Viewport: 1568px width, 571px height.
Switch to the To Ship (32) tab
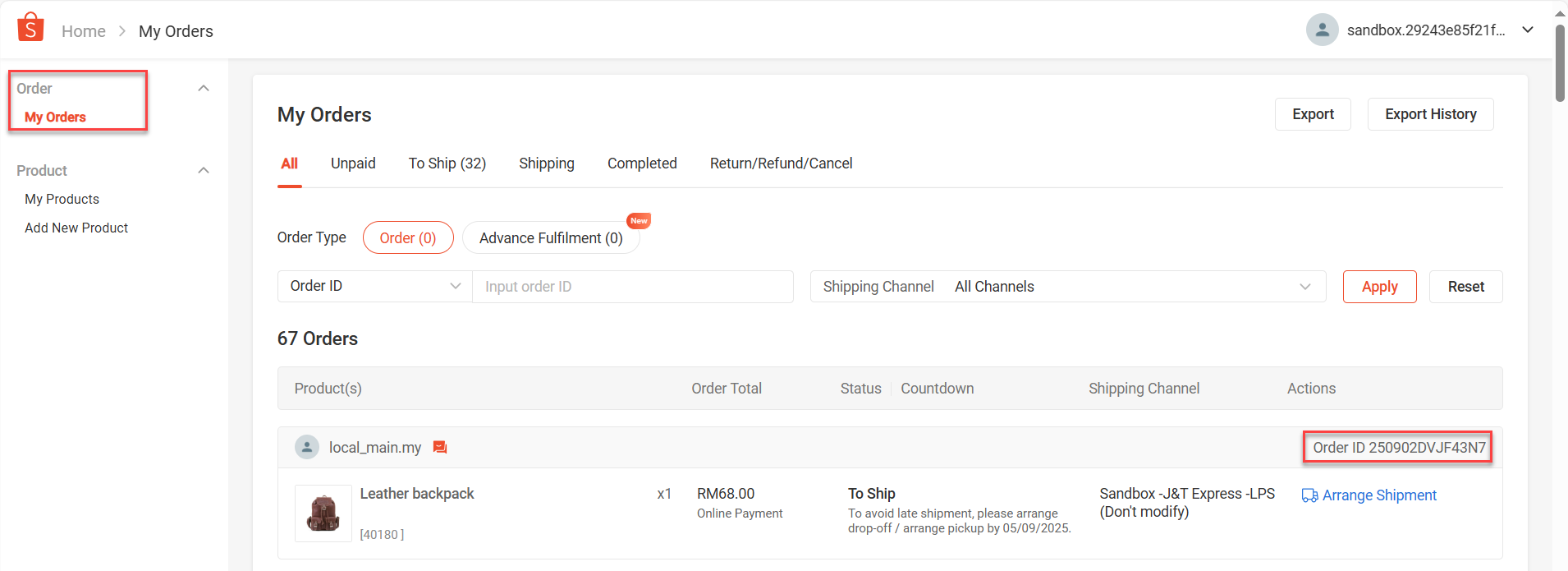click(447, 163)
